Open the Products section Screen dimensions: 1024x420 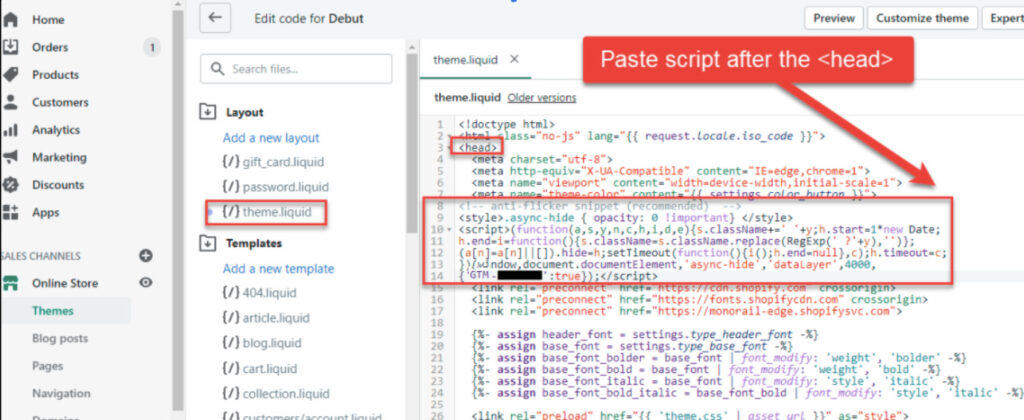56,74
